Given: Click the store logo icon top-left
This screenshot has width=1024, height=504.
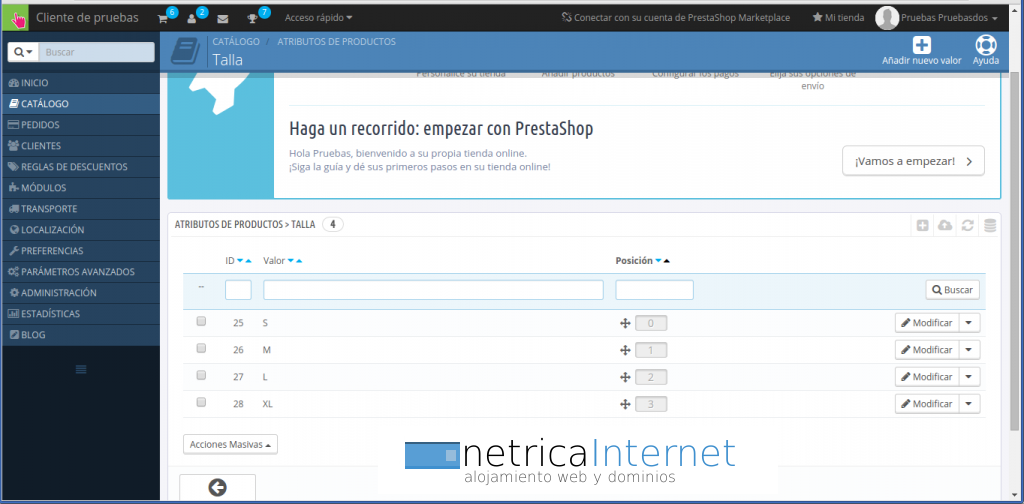Looking at the screenshot, I should pos(16,18).
